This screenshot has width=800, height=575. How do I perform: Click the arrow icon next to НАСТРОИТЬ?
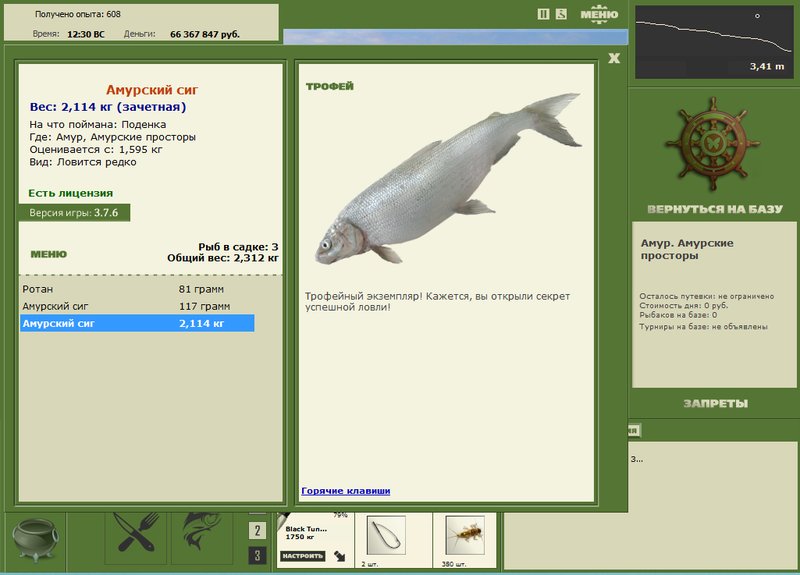[340, 556]
